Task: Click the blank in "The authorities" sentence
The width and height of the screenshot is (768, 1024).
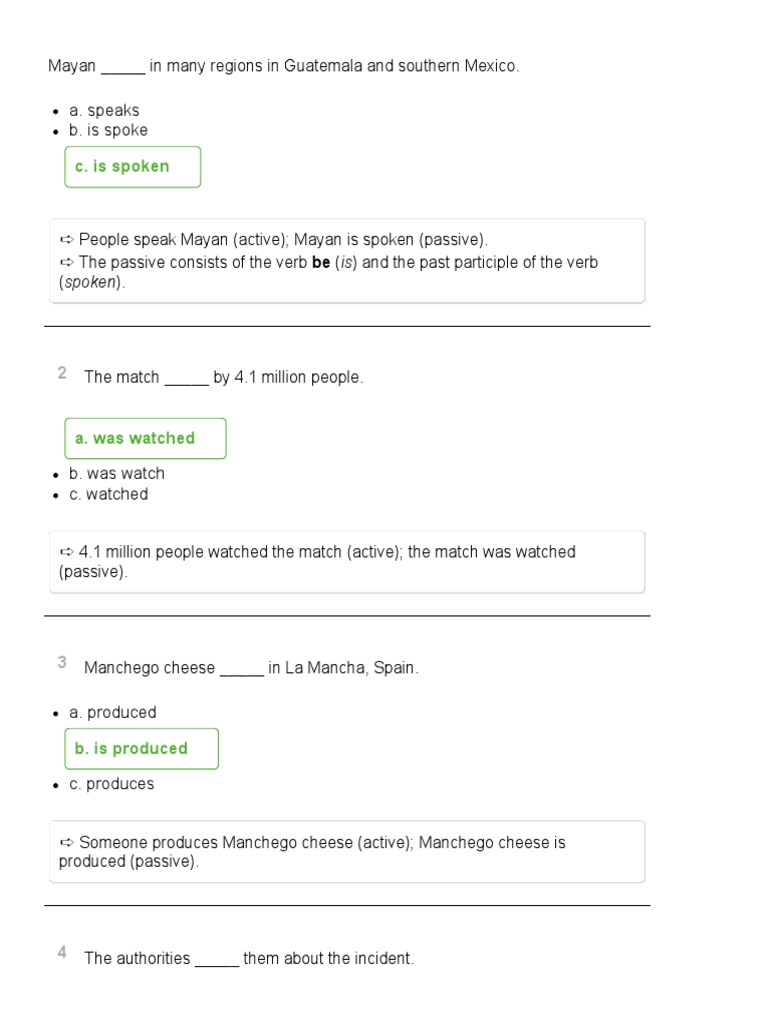Action: pos(216,960)
